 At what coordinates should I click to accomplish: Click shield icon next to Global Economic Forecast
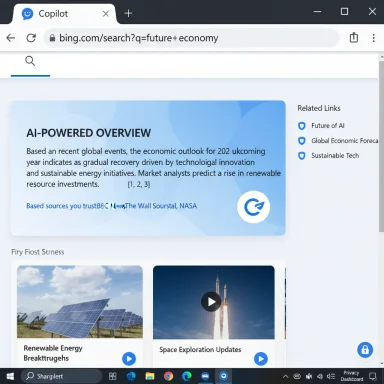click(x=302, y=141)
